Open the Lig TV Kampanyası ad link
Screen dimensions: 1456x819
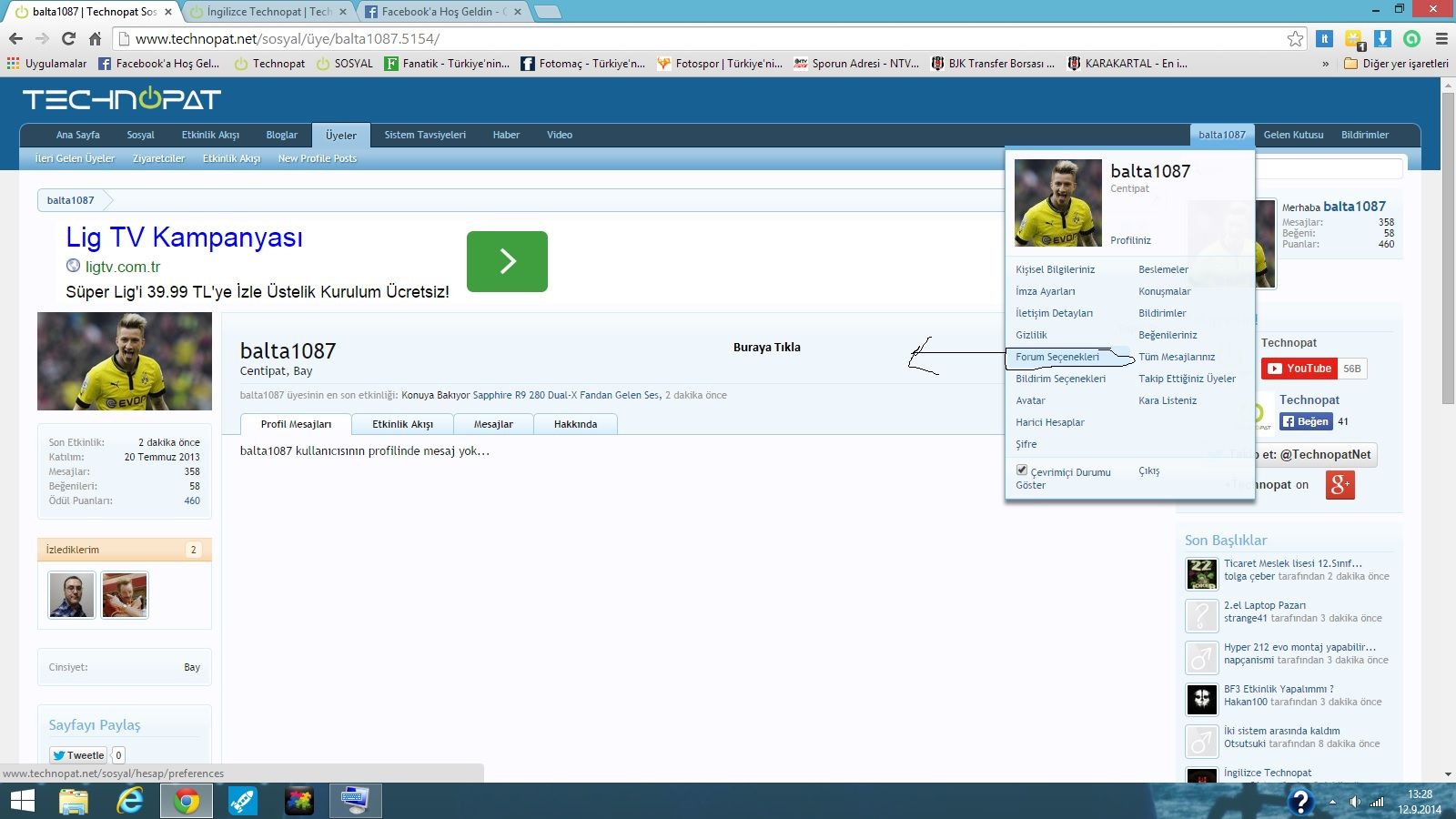(184, 238)
